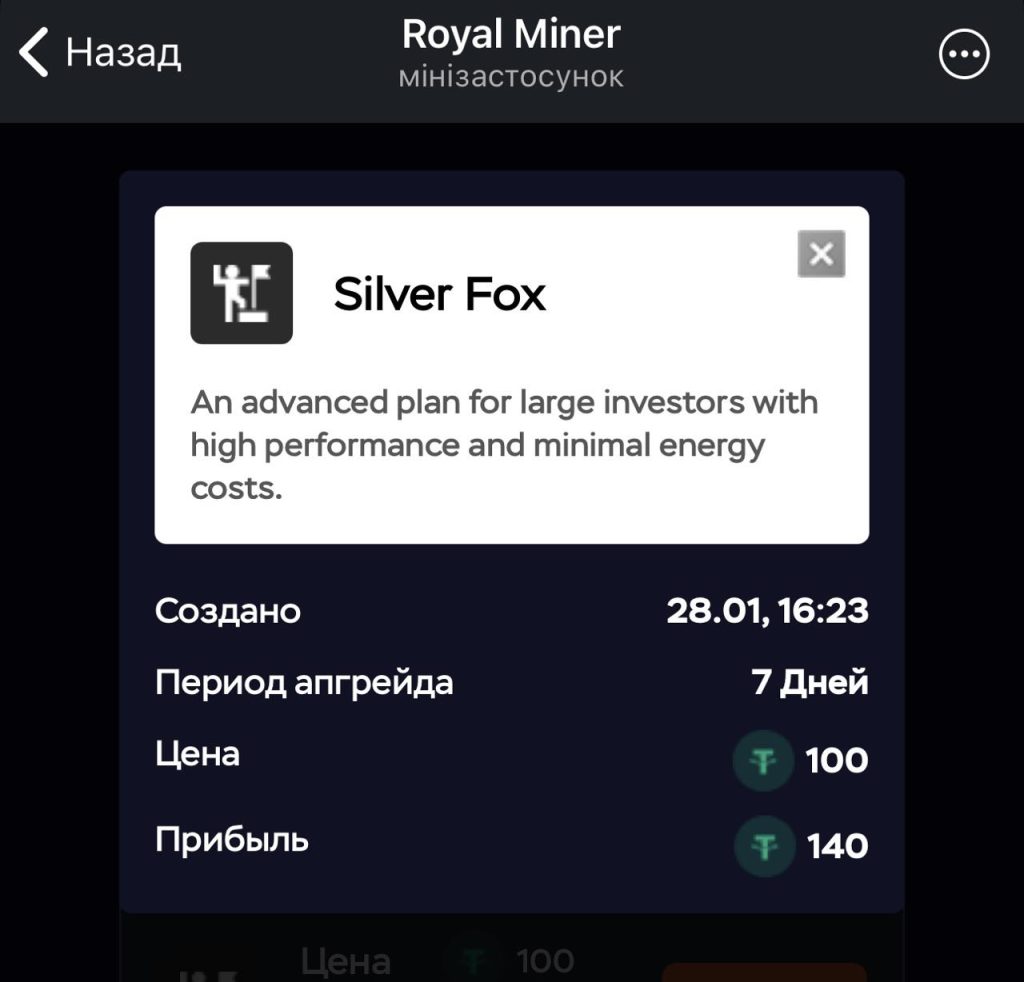Select the 7 Дней upgrade period value
Image resolution: width=1024 pixels, height=982 pixels.
coord(809,683)
